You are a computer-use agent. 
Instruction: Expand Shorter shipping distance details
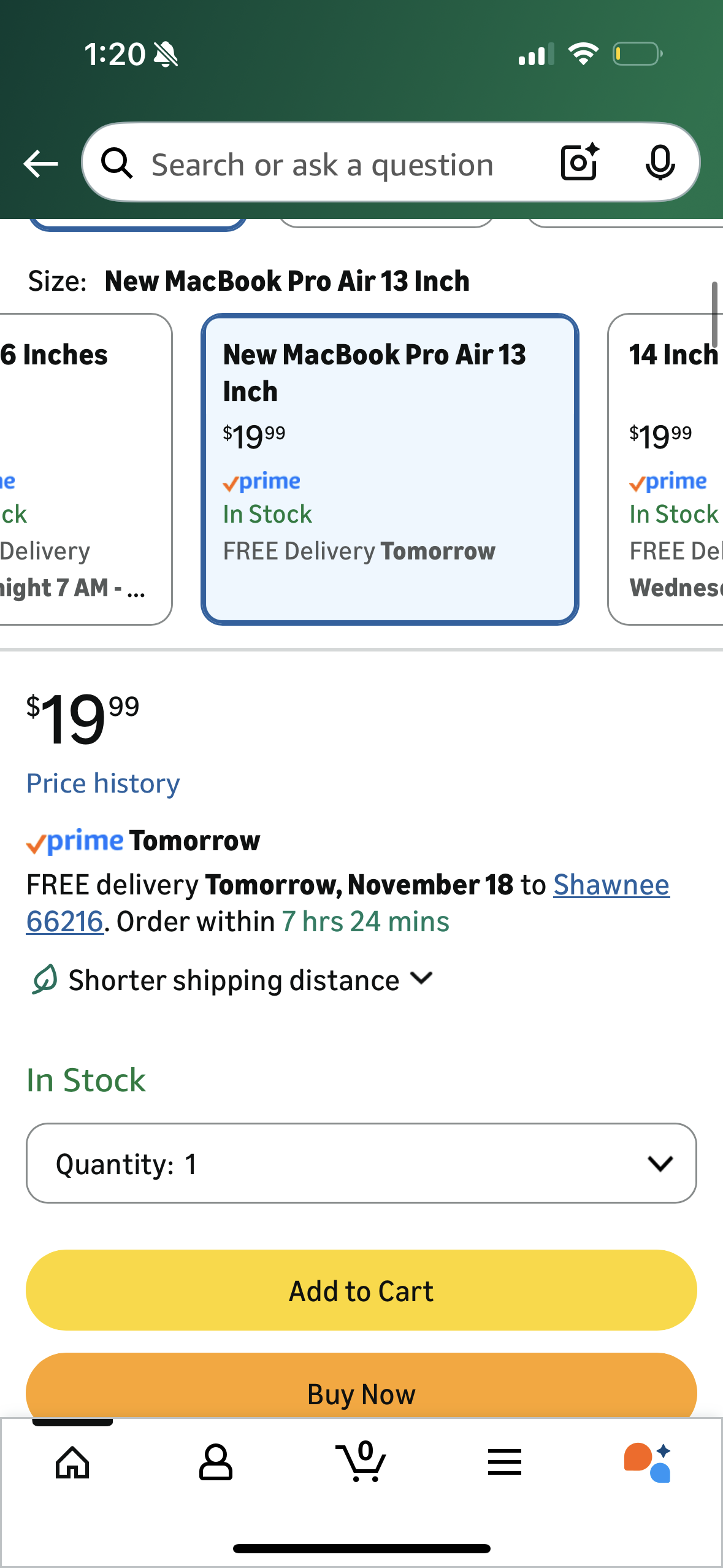250,980
